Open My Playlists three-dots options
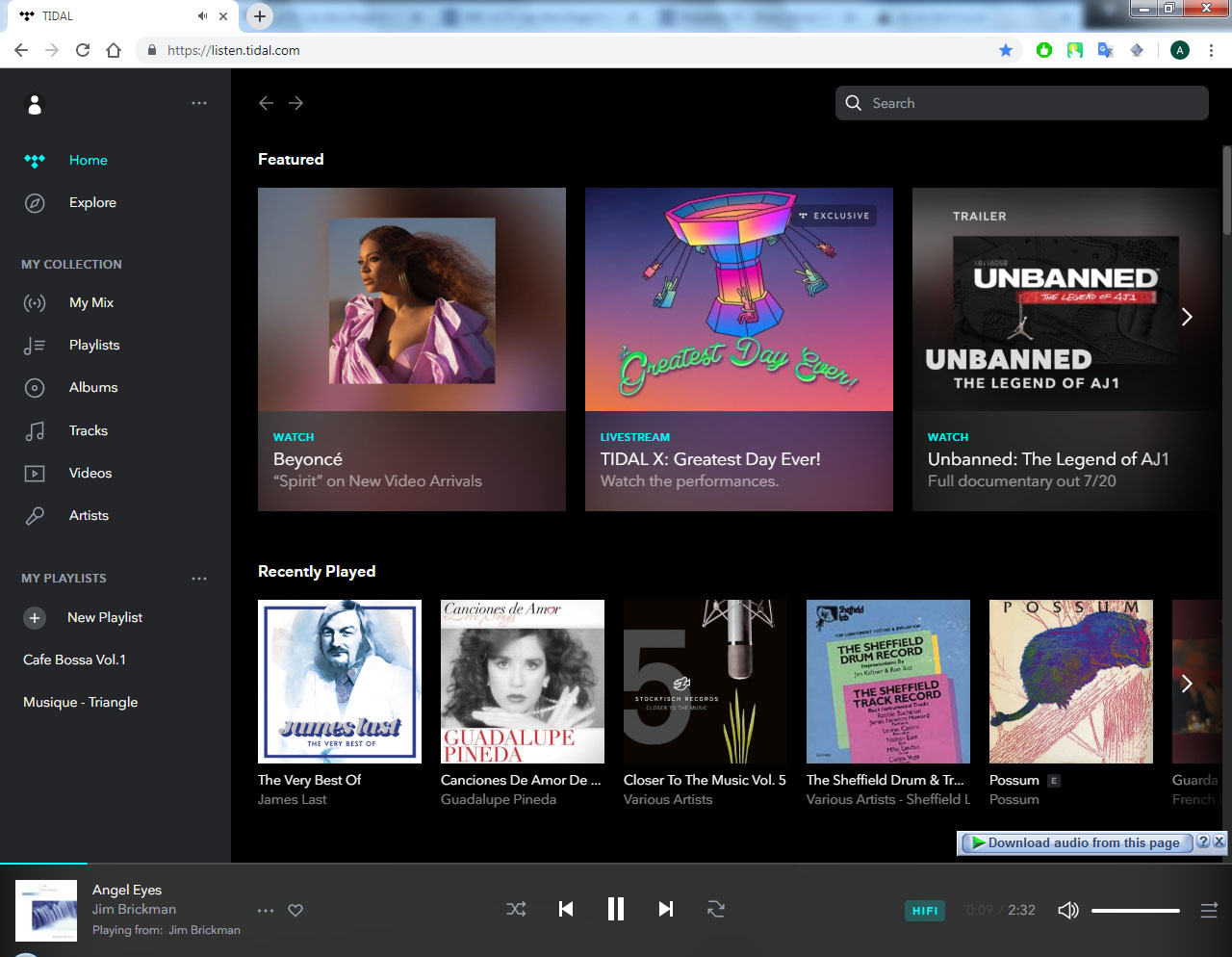This screenshot has width=1232, height=957. 199,579
